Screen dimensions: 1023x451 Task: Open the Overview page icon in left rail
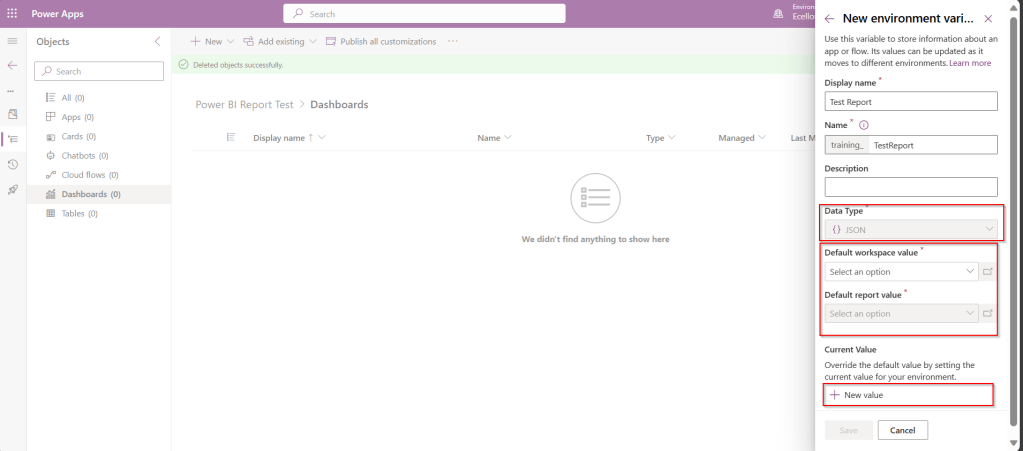12,114
